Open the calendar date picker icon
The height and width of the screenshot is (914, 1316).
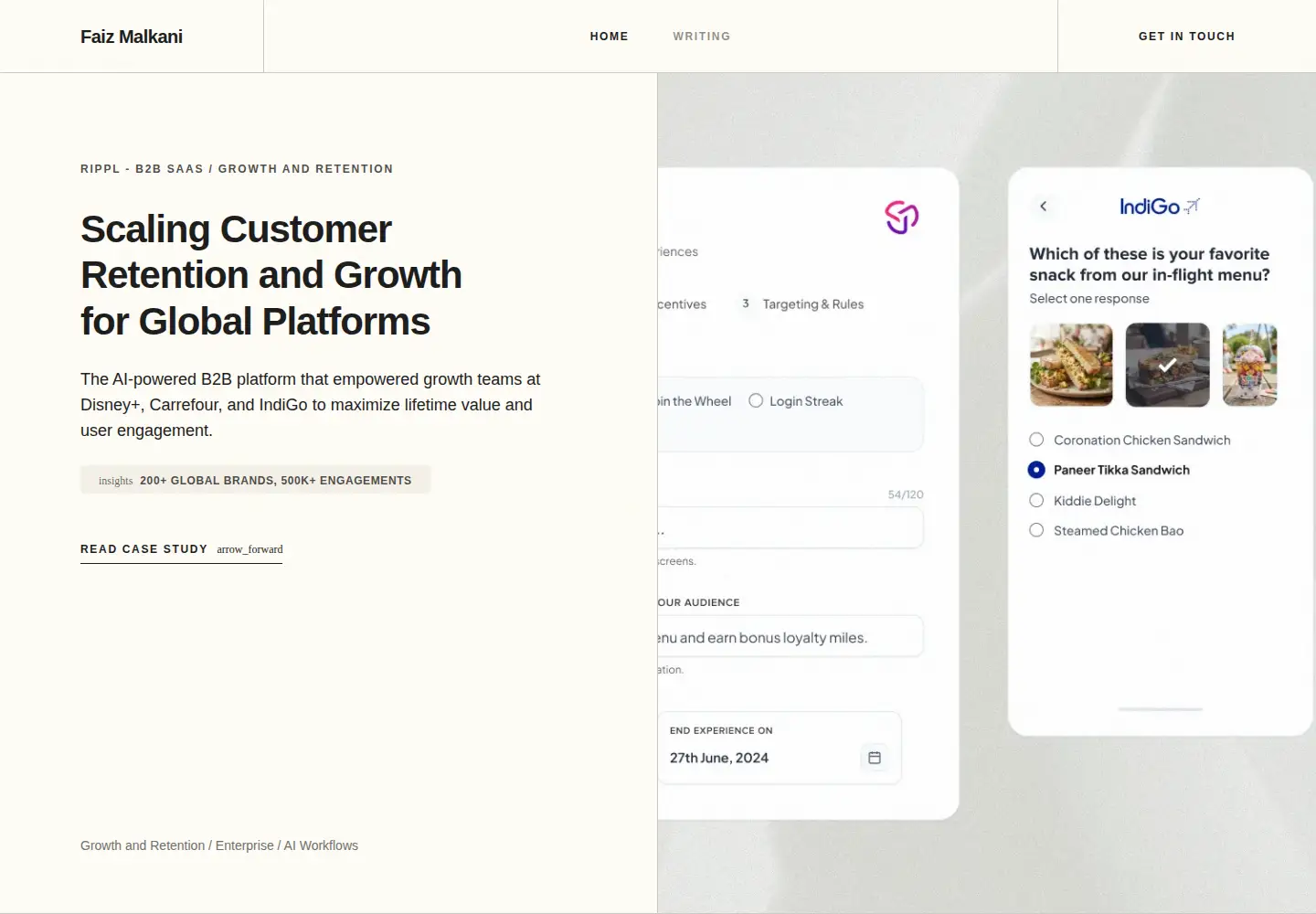[875, 758]
